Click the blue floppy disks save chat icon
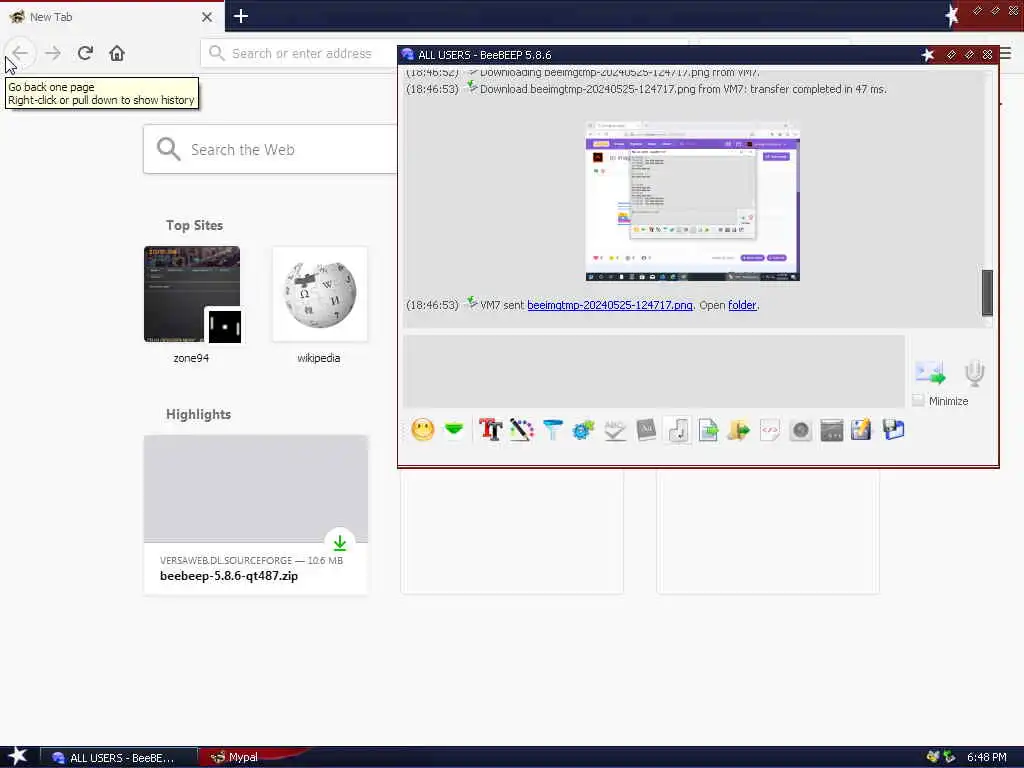Image resolution: width=1024 pixels, height=768 pixels. click(x=893, y=430)
